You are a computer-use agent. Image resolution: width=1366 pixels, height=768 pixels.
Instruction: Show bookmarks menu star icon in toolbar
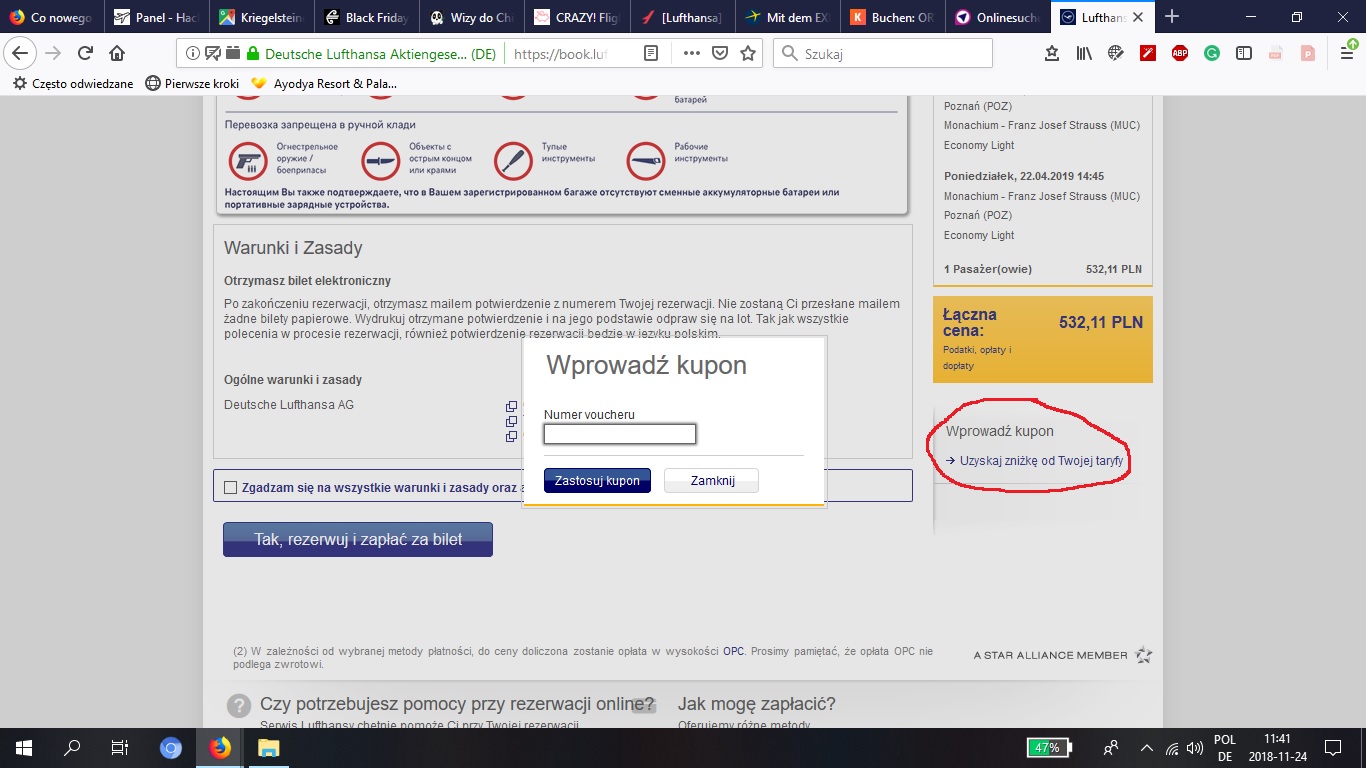click(1052, 54)
